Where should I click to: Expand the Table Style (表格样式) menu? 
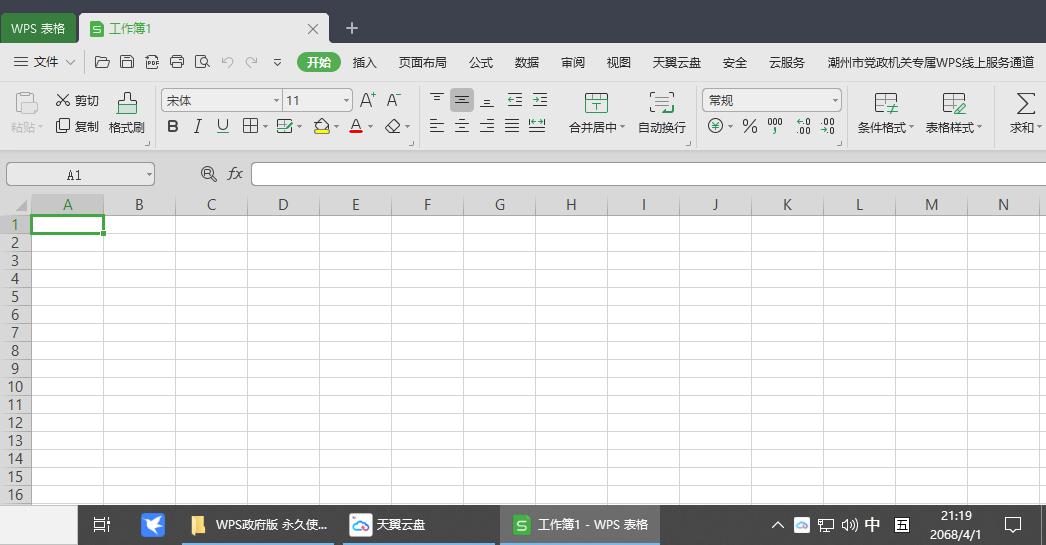(979, 127)
